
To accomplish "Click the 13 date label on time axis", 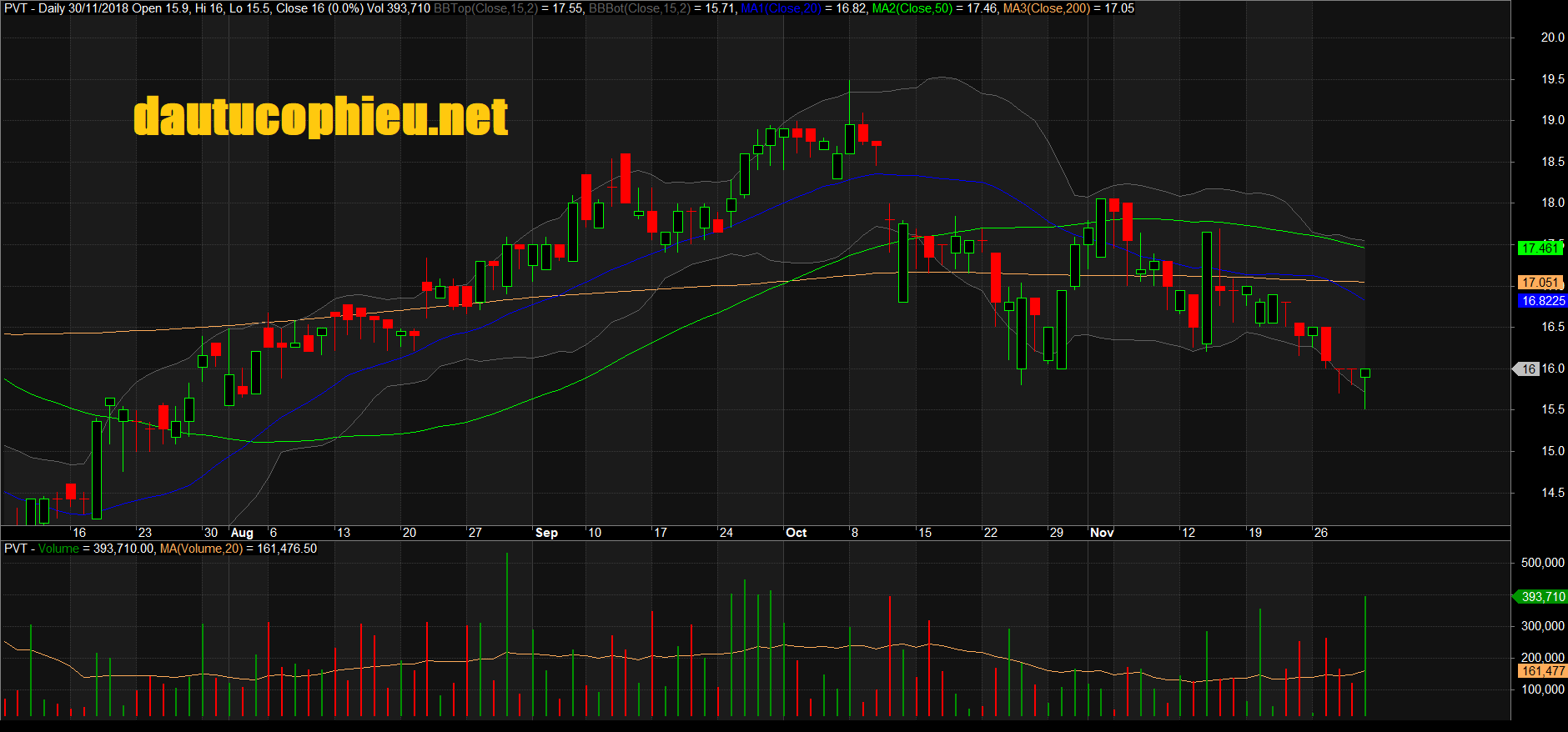I will (344, 533).
